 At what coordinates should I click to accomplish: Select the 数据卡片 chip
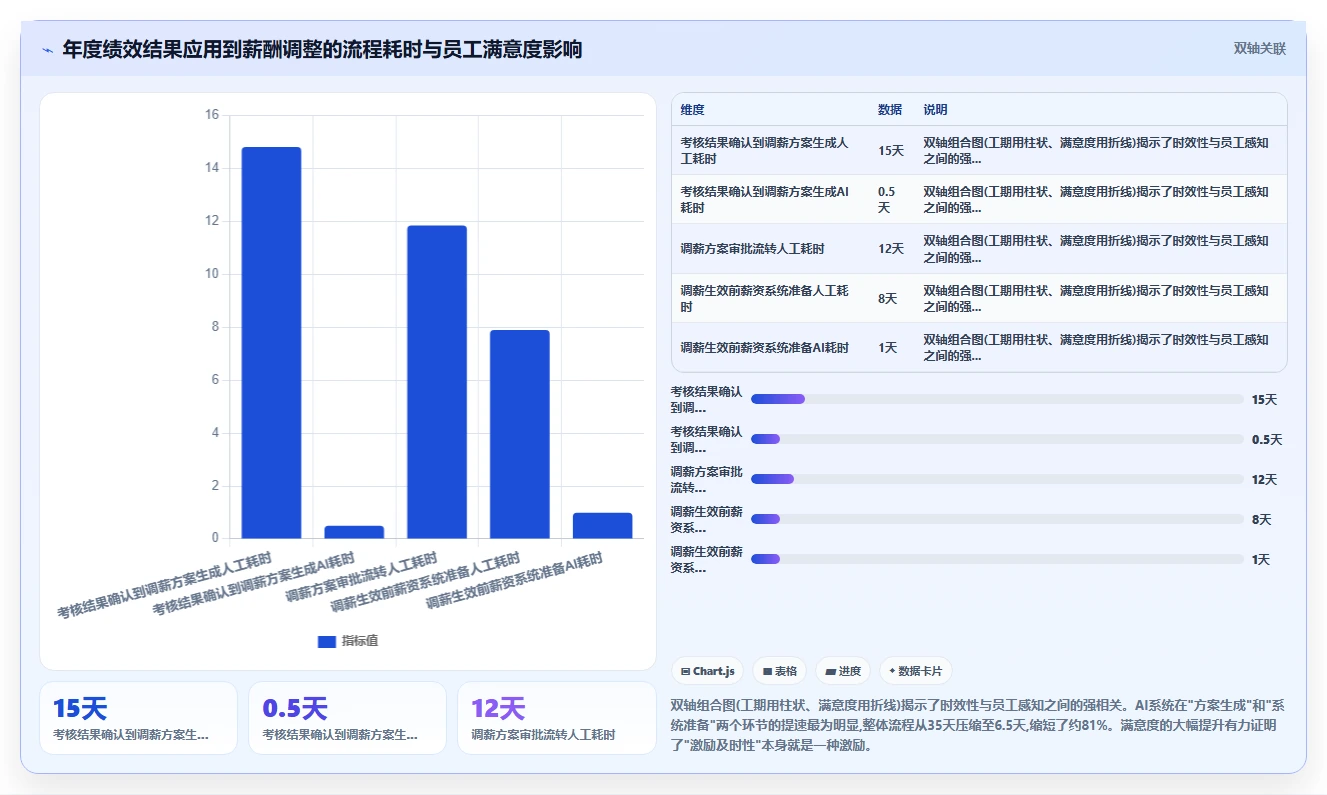(916, 671)
